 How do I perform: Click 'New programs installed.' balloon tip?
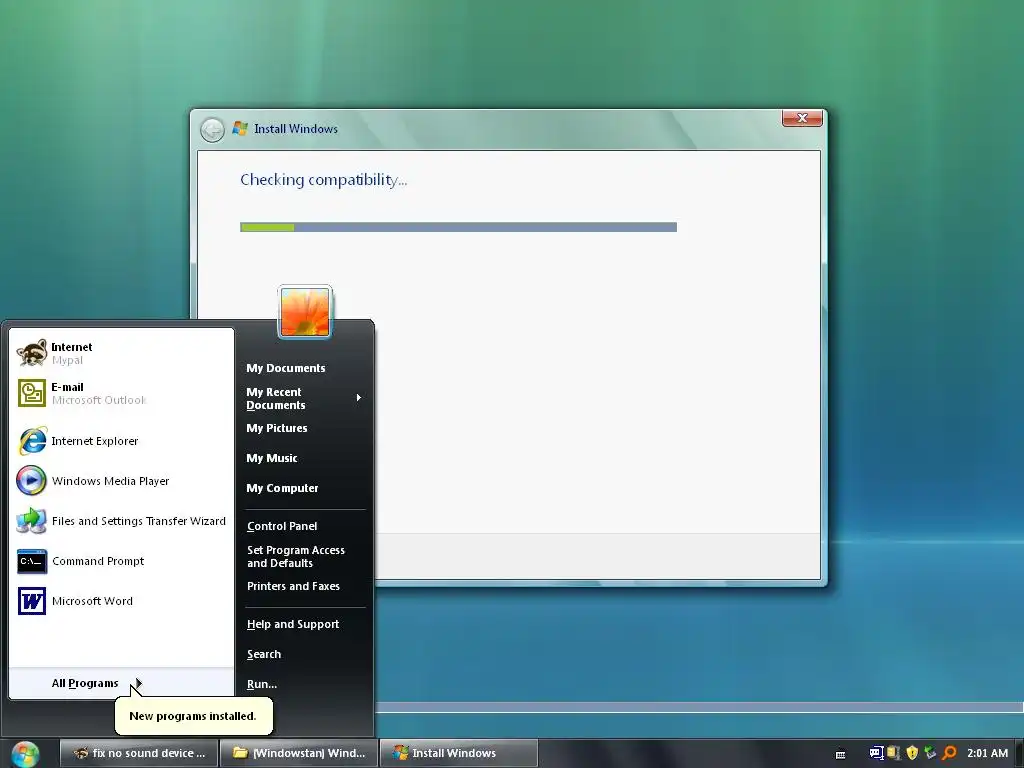193,716
